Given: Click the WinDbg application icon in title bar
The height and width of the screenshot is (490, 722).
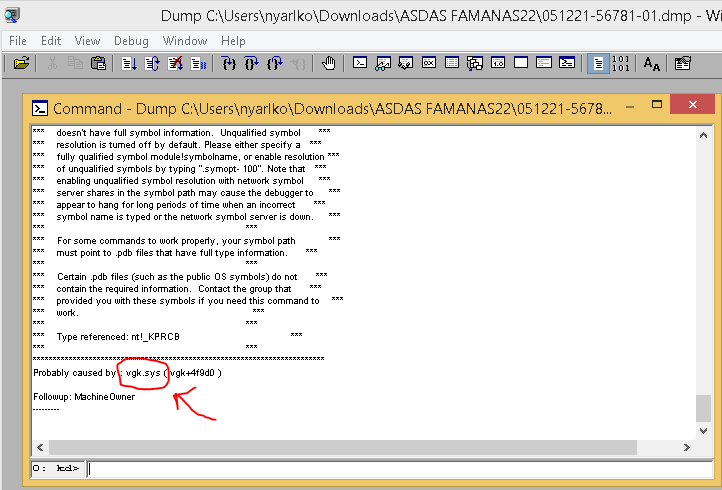Looking at the screenshot, I should click(12, 15).
